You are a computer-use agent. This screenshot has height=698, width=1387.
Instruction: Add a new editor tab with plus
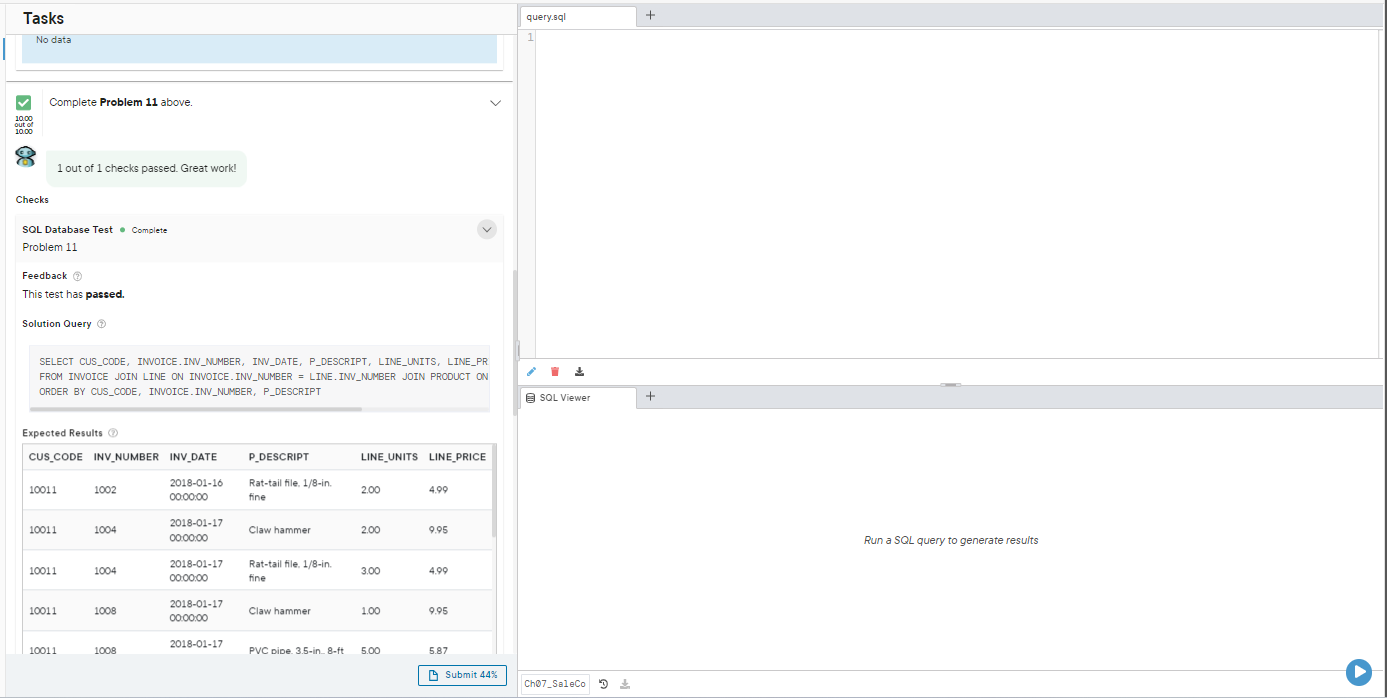click(651, 15)
